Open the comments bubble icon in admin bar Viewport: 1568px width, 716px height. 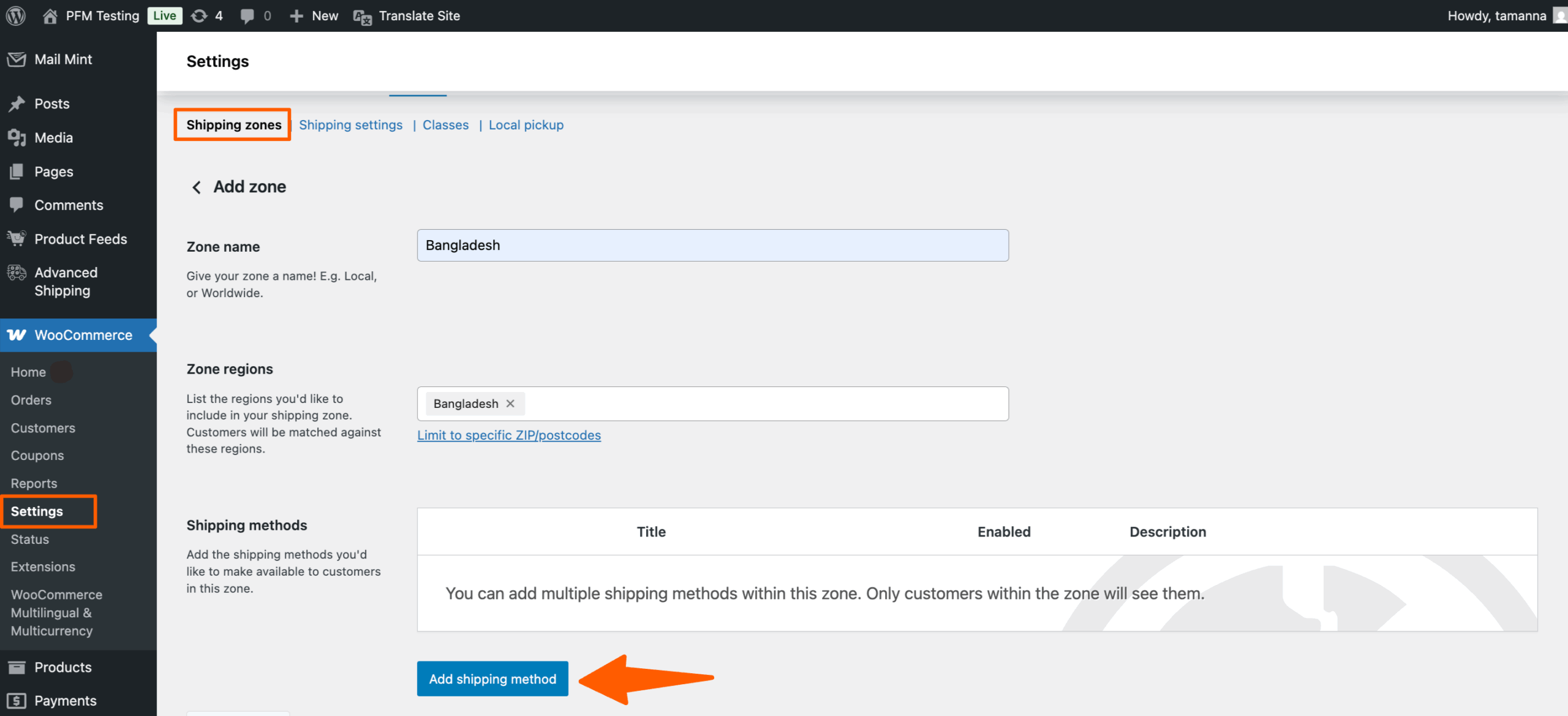tap(247, 17)
